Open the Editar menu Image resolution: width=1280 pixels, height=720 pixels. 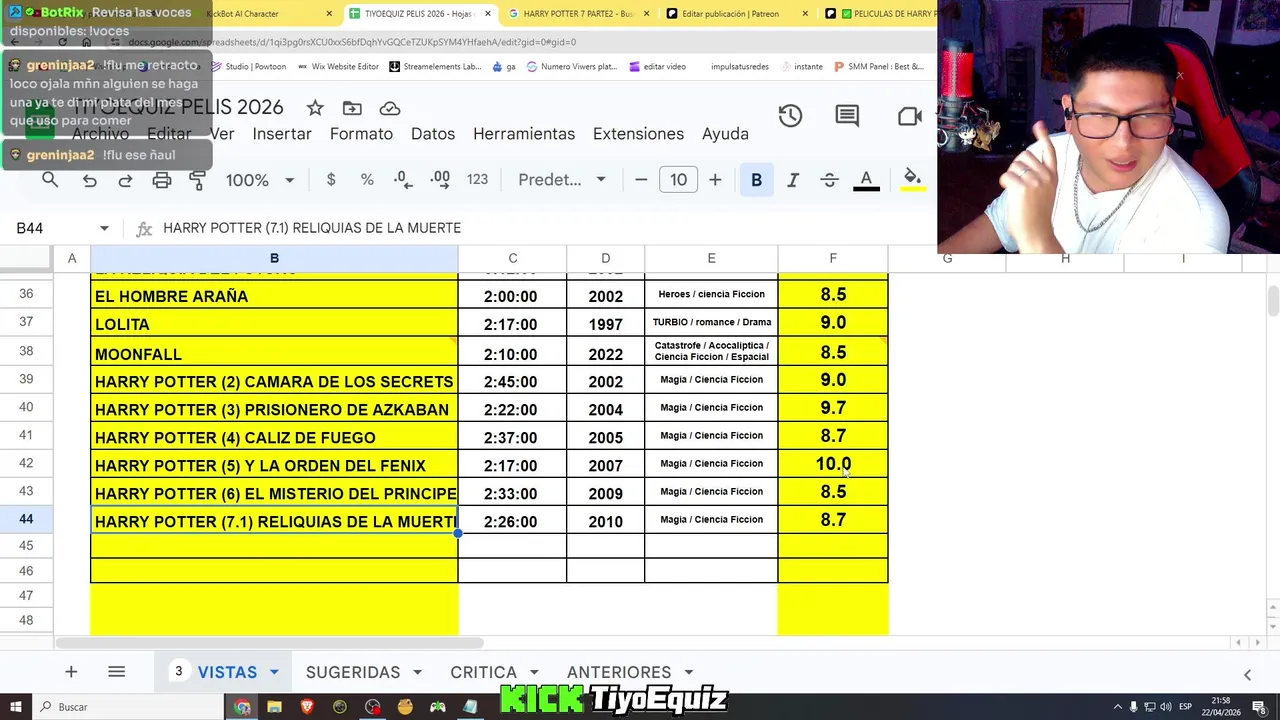[x=169, y=134]
